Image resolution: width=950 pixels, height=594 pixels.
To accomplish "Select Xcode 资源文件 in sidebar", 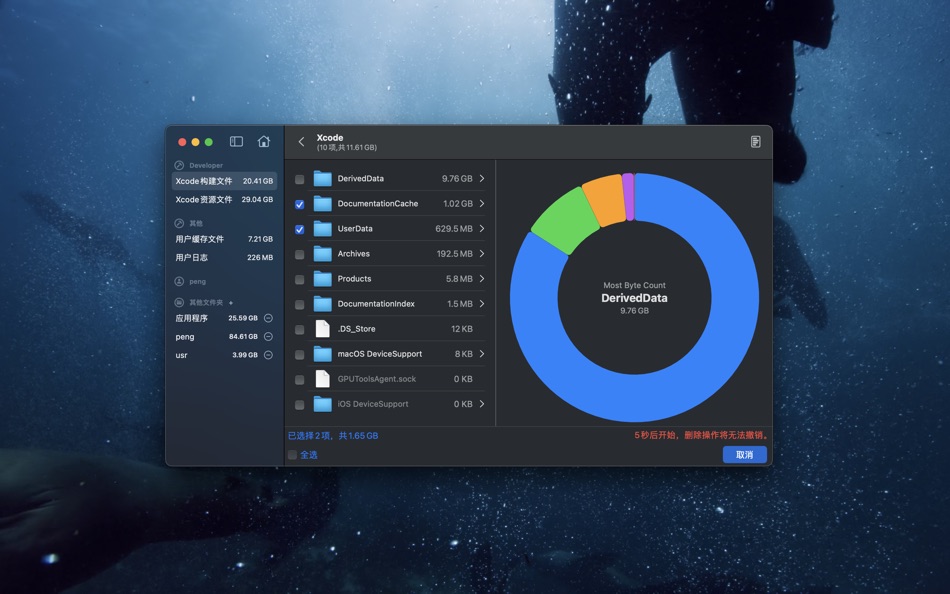I will tap(224, 199).
